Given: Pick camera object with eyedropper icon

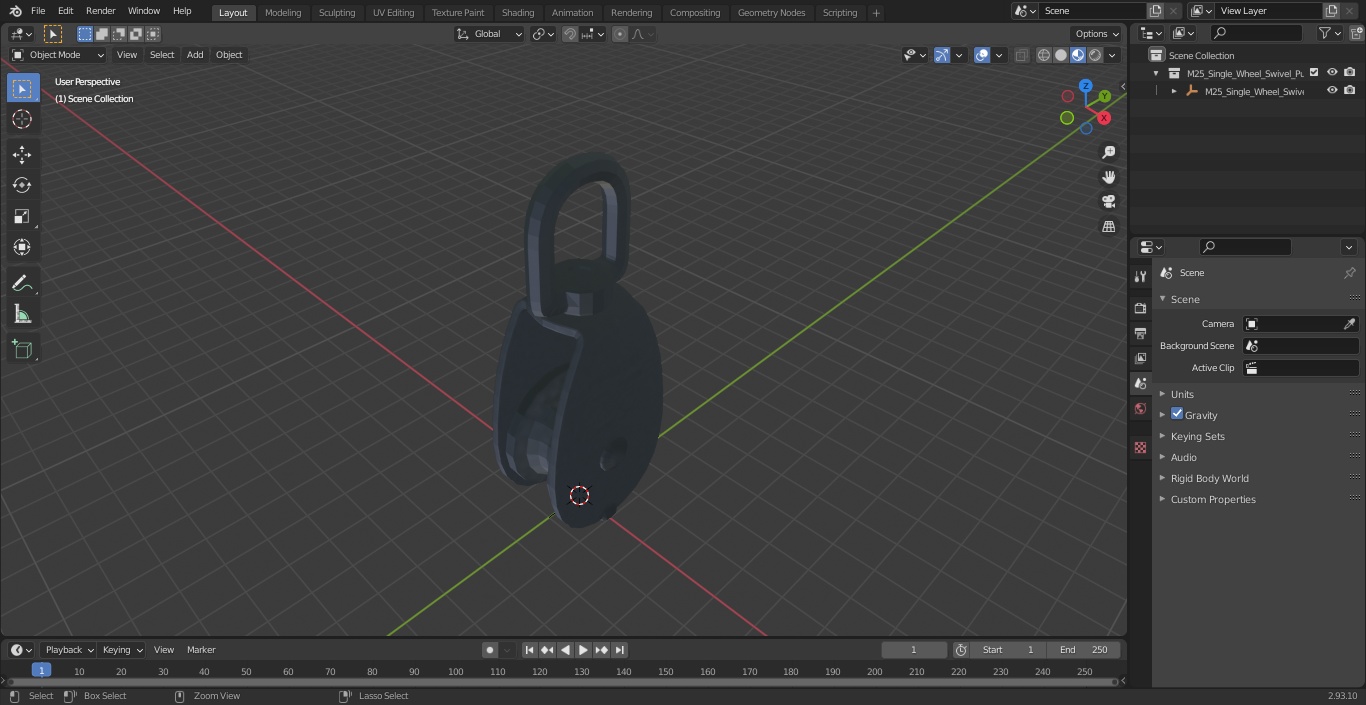Looking at the screenshot, I should (x=1349, y=324).
